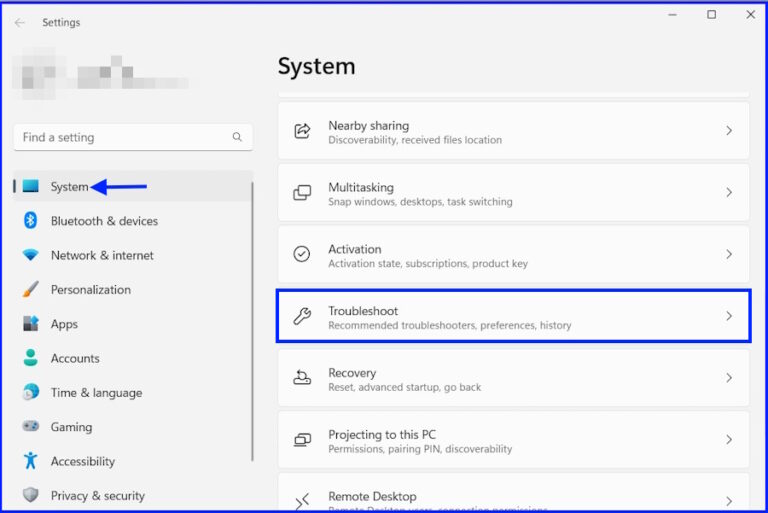This screenshot has width=768, height=513.
Task: Switch to Personalization settings
Action: (133, 290)
